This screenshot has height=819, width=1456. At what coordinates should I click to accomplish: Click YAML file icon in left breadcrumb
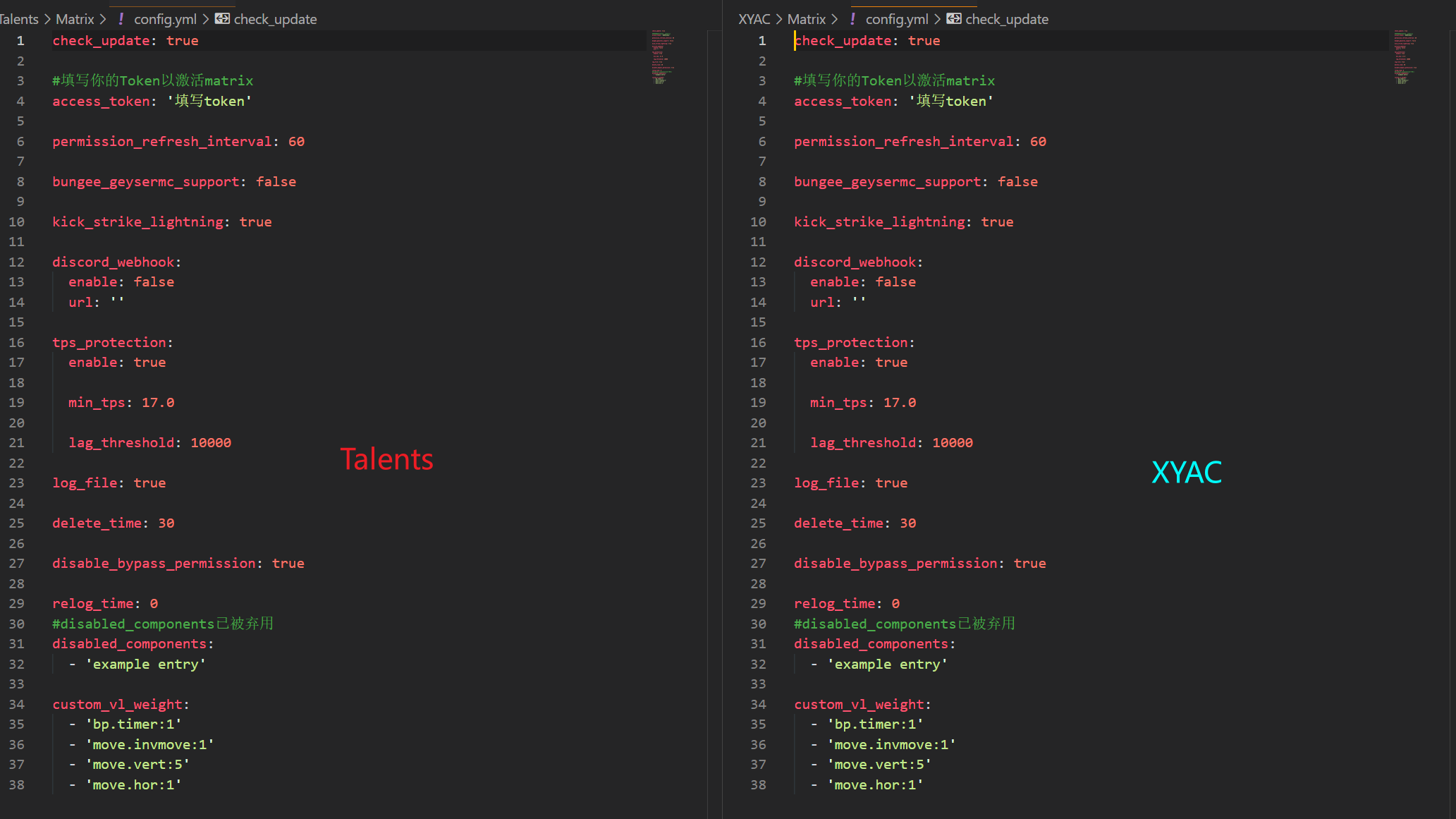[121, 19]
